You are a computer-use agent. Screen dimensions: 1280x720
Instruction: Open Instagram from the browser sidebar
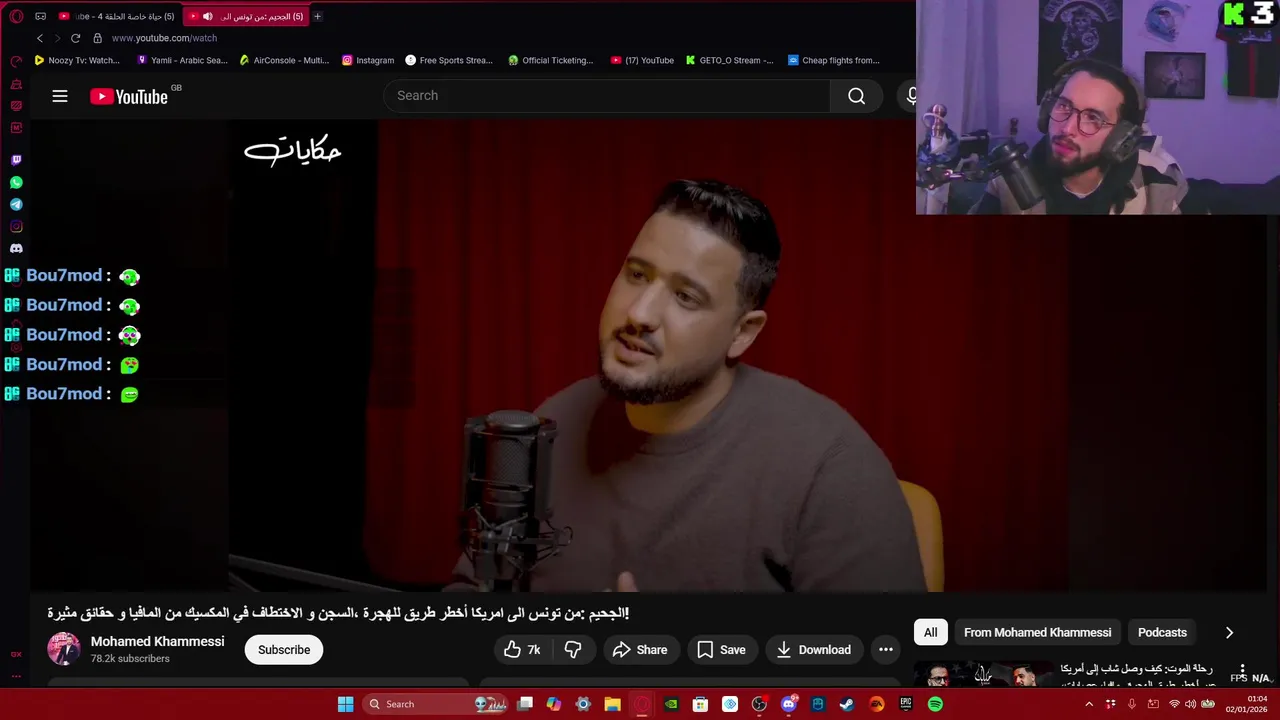tap(16, 226)
